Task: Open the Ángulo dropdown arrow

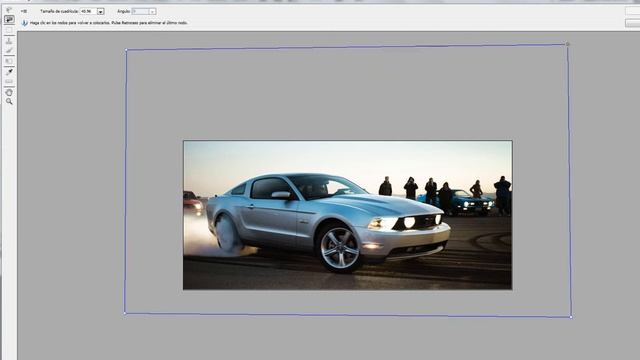Action: (x=152, y=12)
